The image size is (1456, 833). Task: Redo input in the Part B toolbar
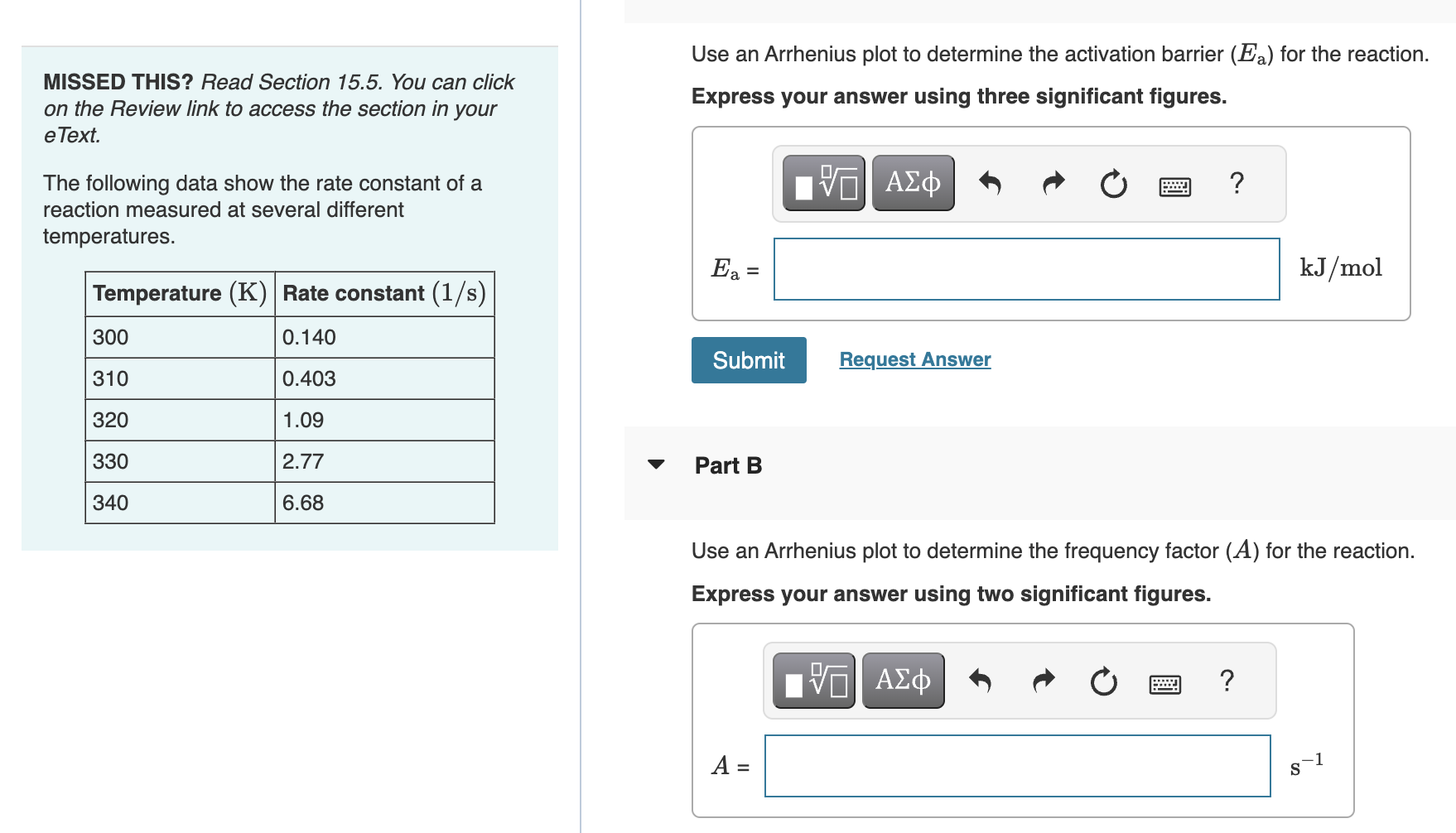coord(1041,681)
